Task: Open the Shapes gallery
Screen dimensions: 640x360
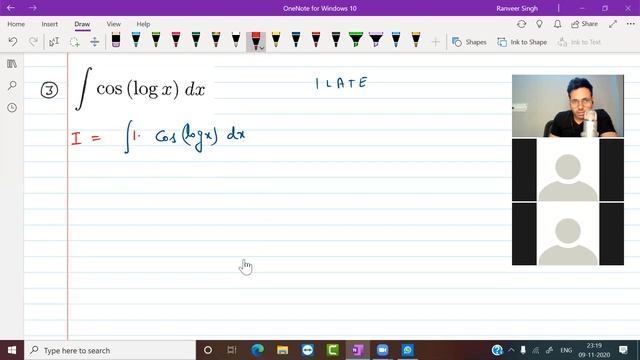Action: [x=469, y=42]
